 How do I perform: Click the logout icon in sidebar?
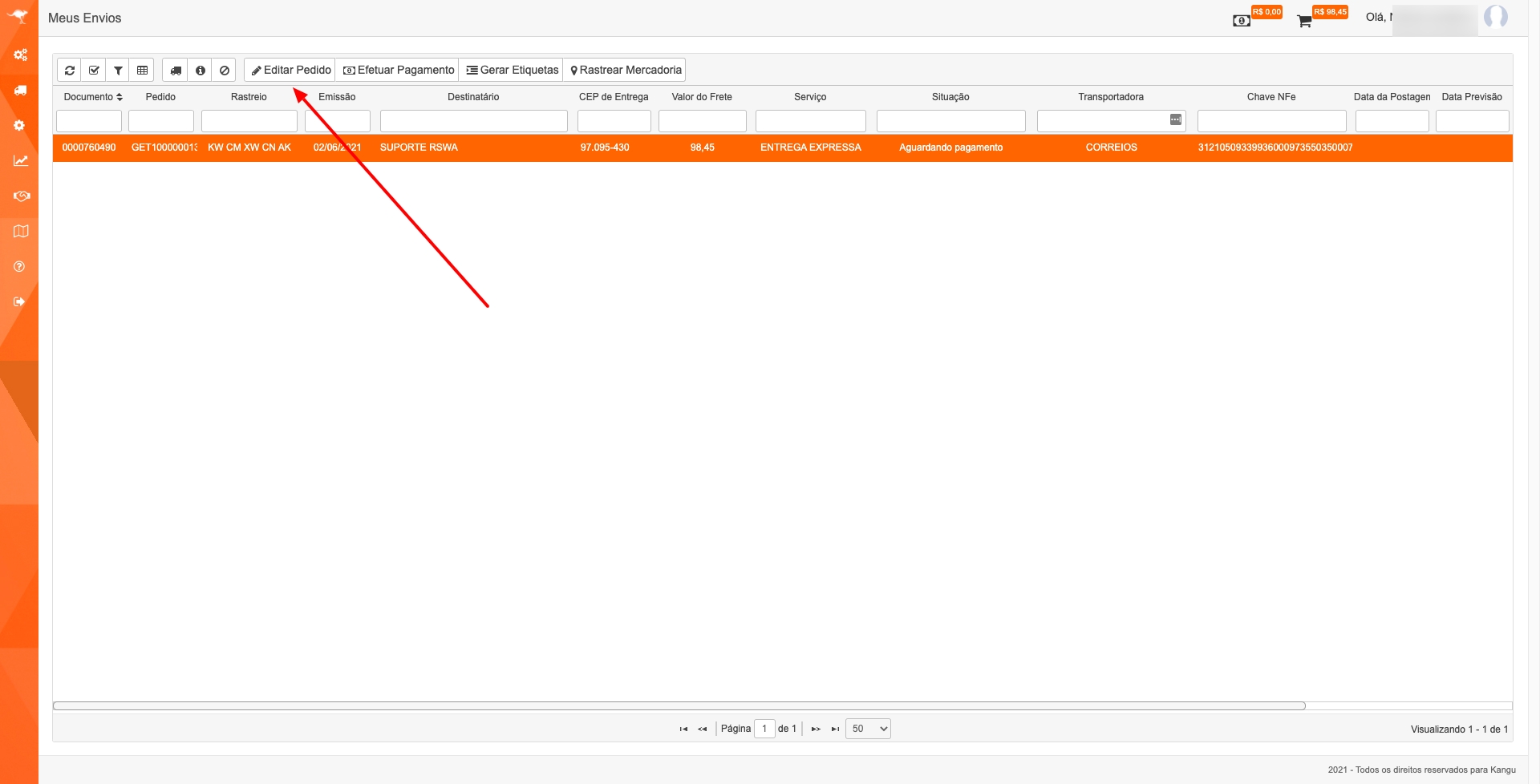20,302
